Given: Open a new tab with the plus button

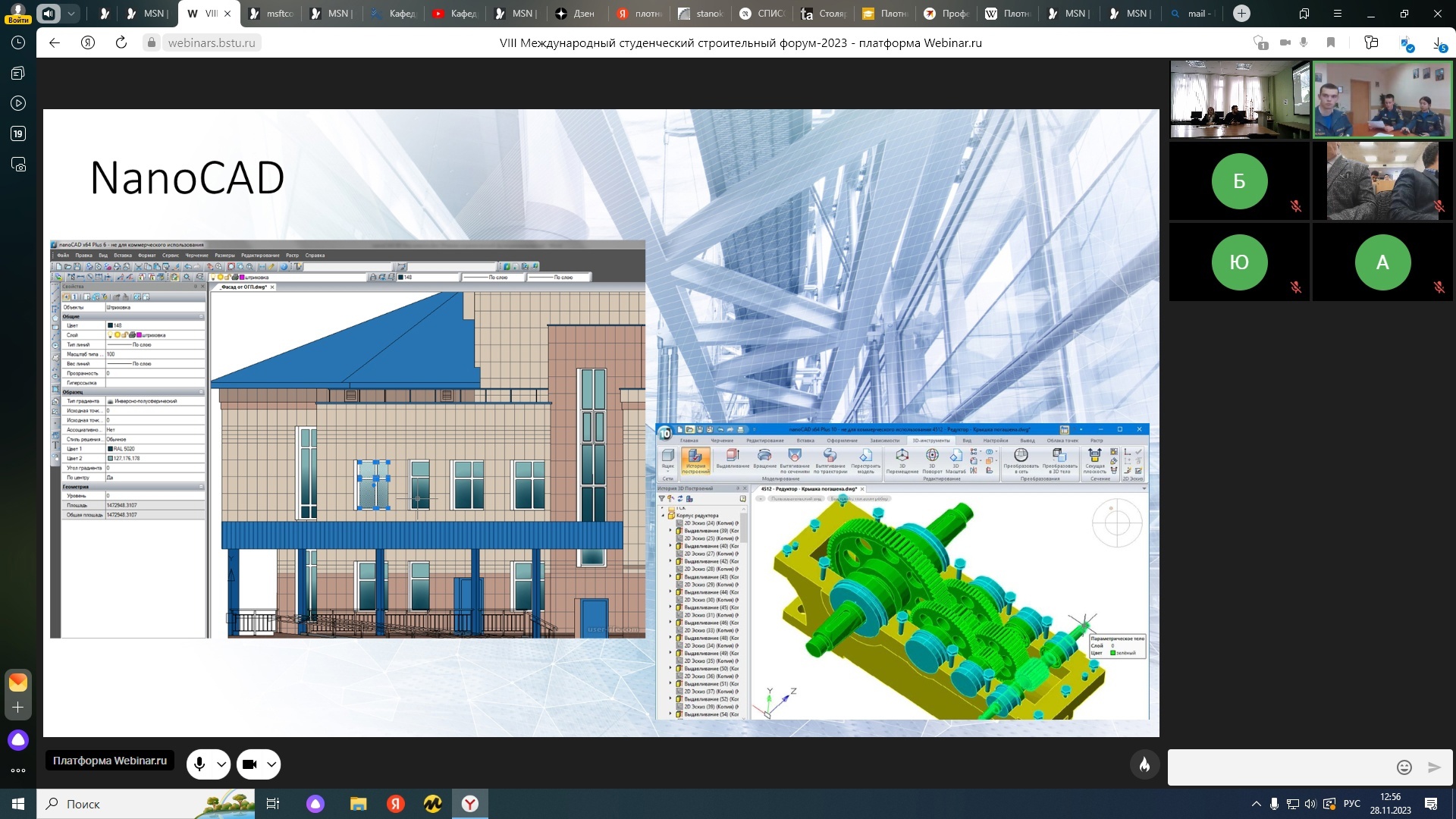Looking at the screenshot, I should click(1241, 14).
